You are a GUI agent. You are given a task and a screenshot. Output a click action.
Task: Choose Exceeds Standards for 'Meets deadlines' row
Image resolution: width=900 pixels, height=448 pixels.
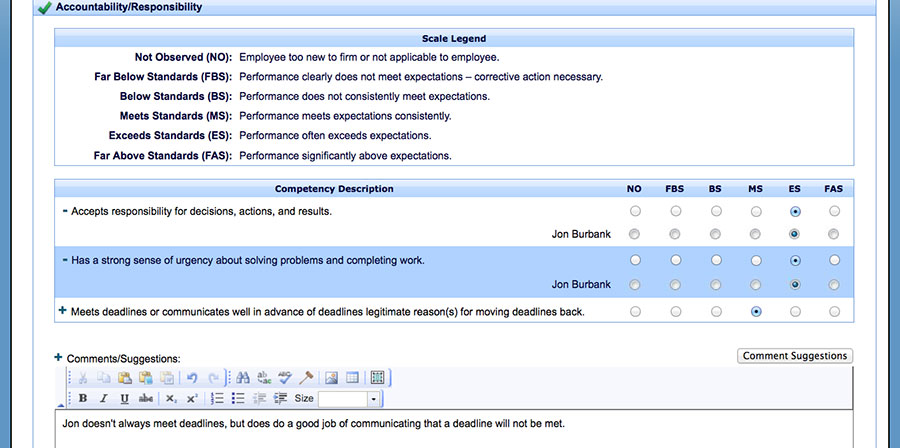coord(795,312)
